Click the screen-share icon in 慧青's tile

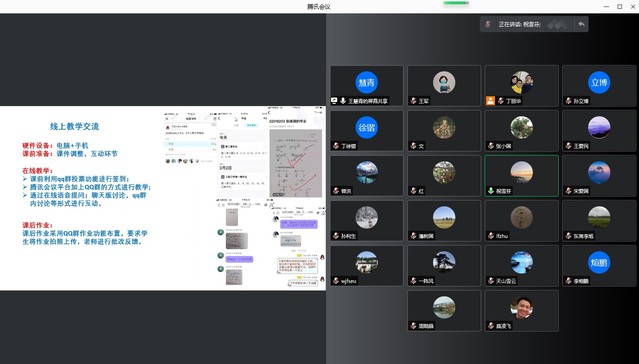coord(335,101)
